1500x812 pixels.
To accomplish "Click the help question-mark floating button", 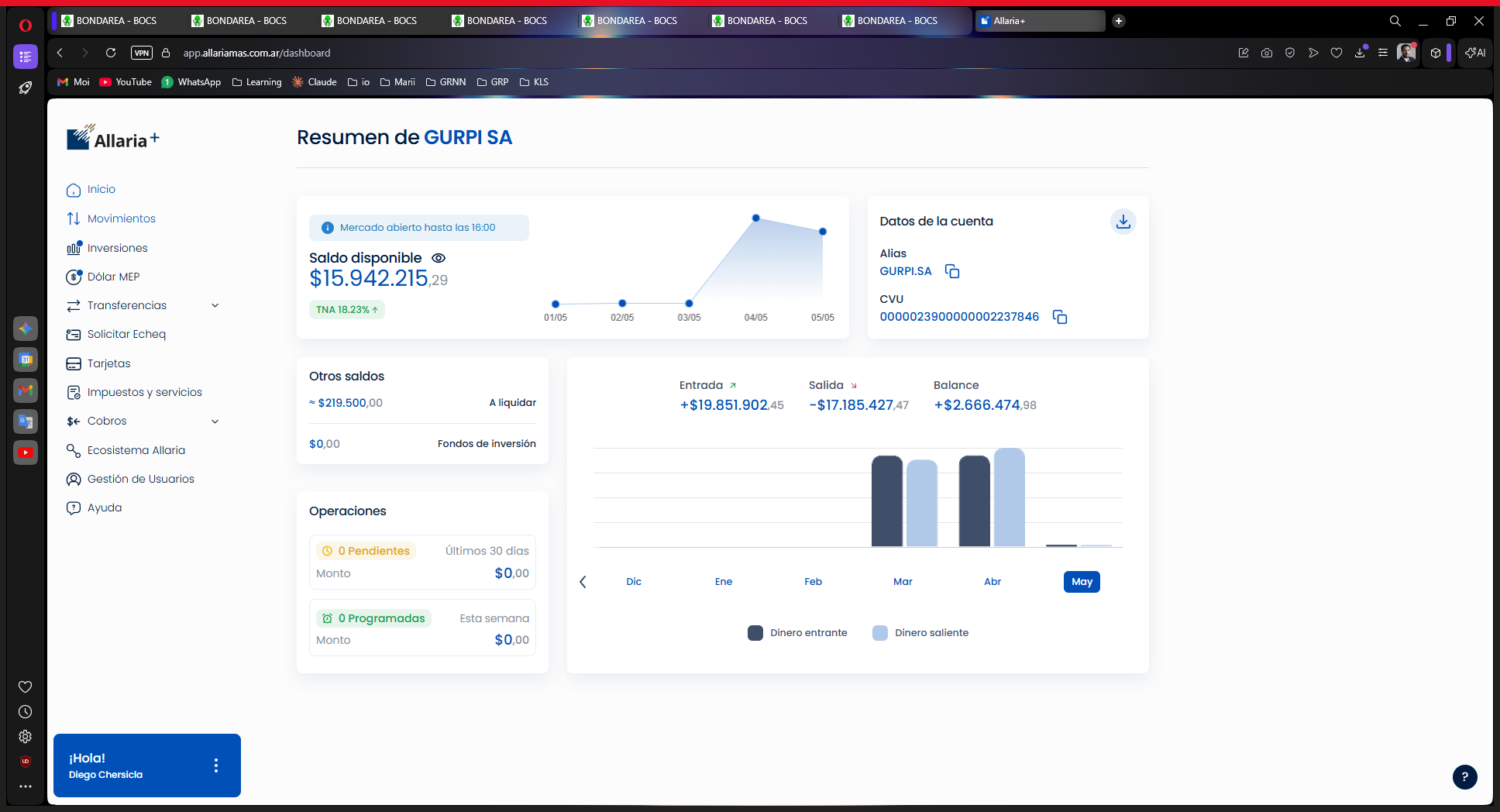I will [1464, 776].
